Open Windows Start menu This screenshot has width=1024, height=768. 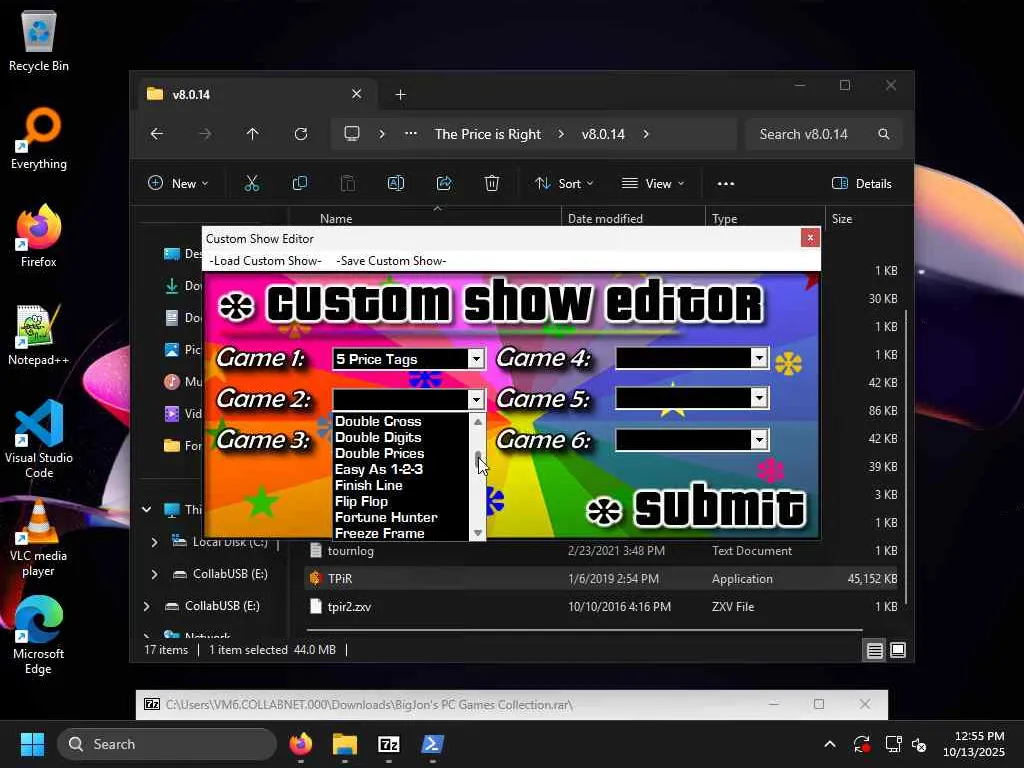[x=32, y=744]
